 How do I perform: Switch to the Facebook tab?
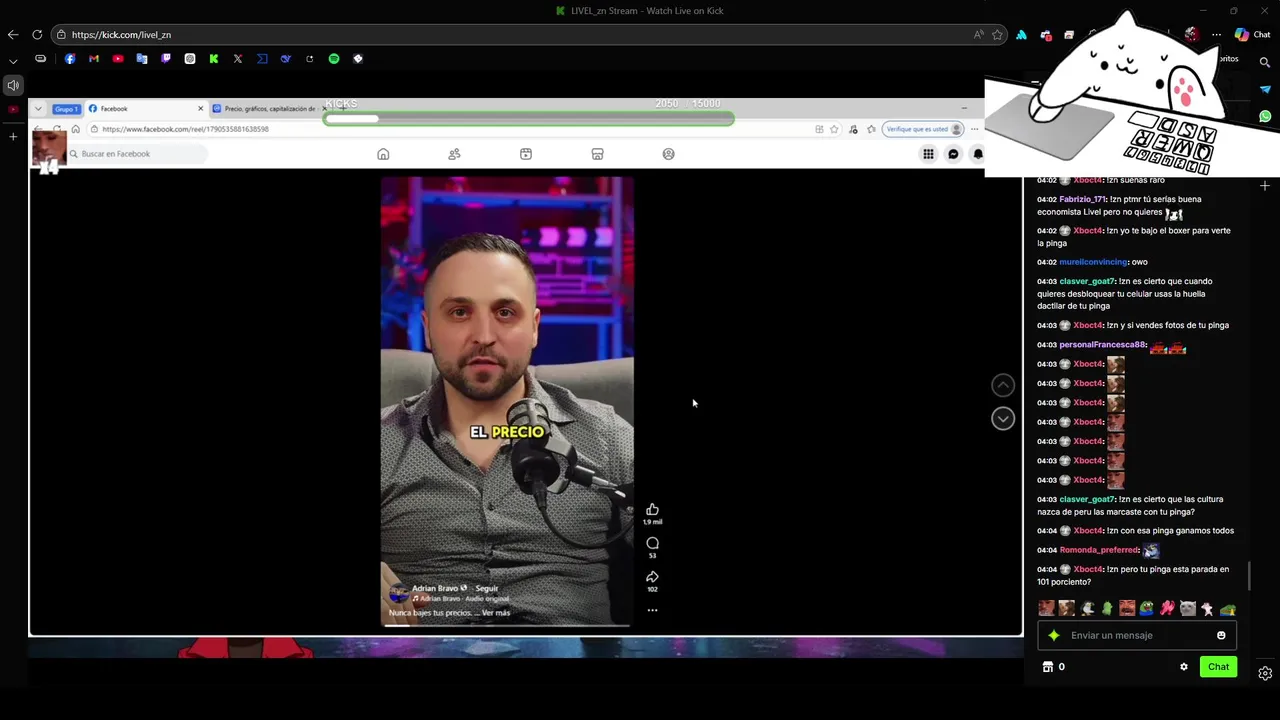[x=145, y=108]
